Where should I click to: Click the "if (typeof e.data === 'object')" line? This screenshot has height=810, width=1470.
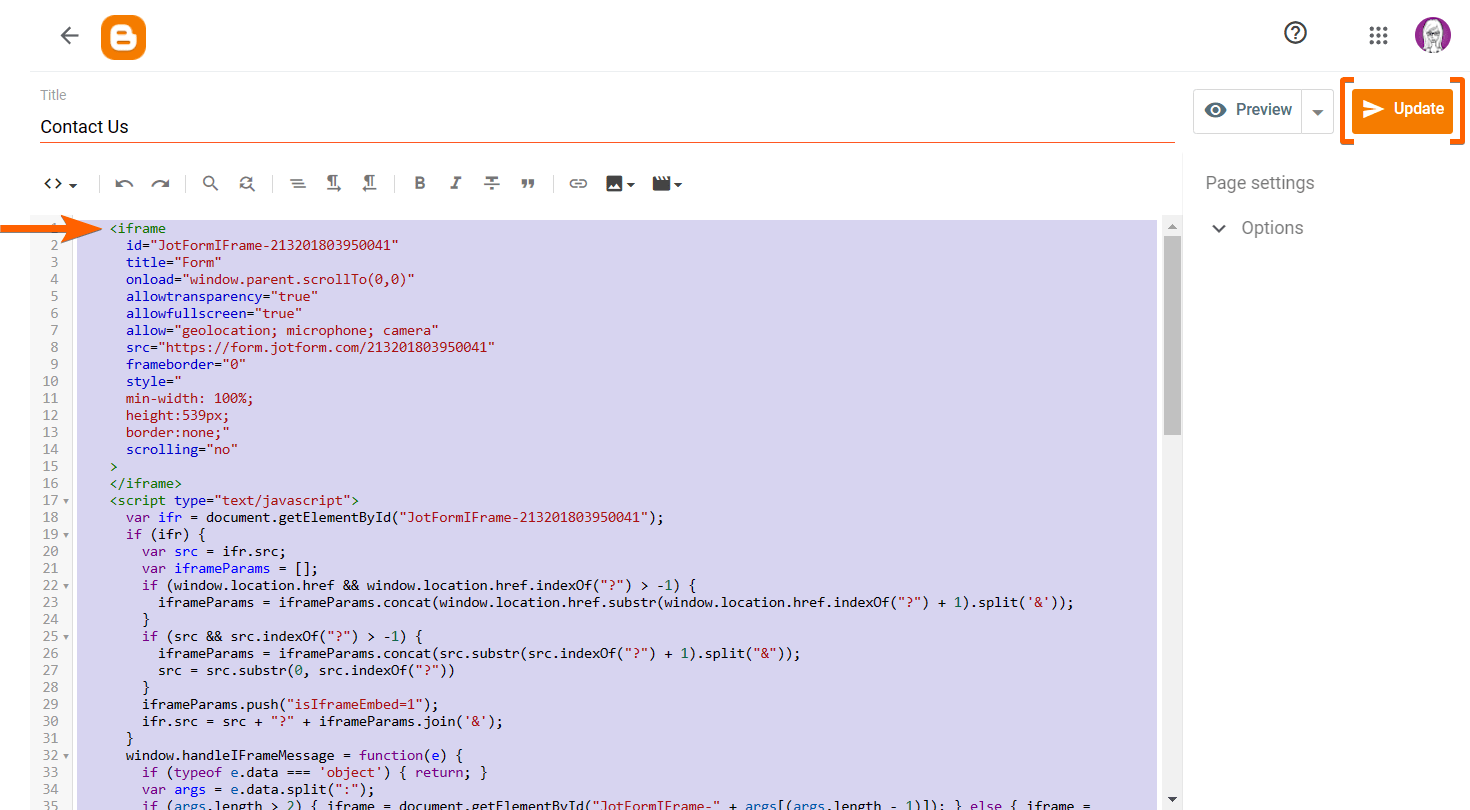pos(314,773)
